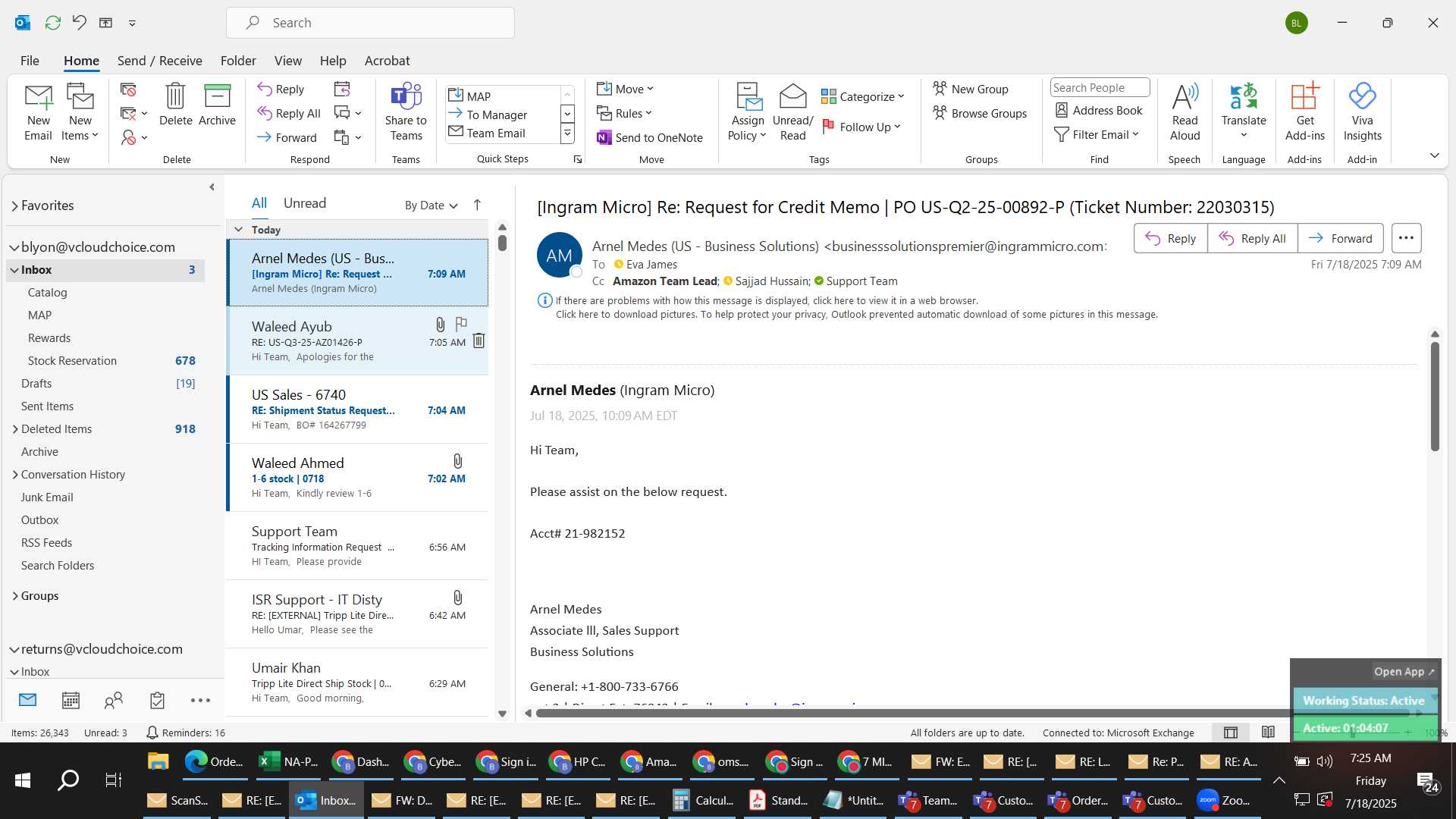Switch to Calendar view icon

(x=71, y=700)
